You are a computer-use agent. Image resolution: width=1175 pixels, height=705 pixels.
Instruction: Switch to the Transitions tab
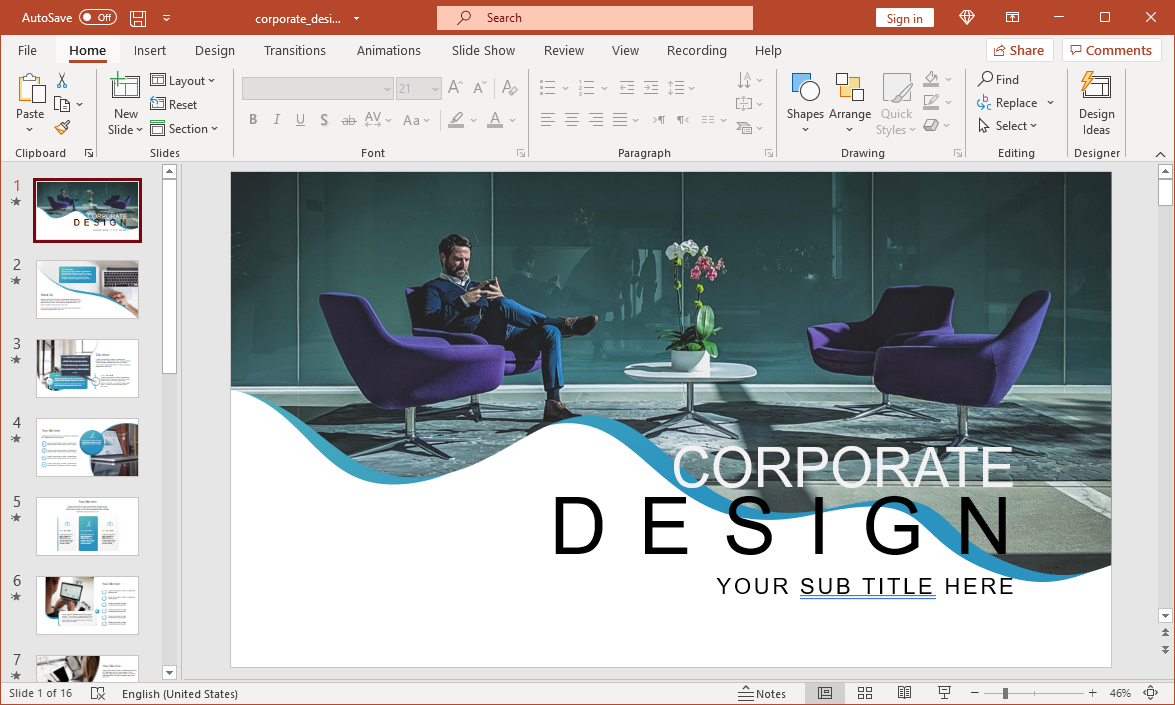pos(295,50)
